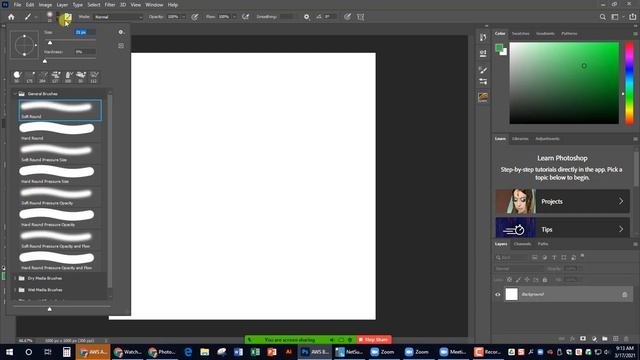Hide the Background layer with eye icon

tap(498, 294)
